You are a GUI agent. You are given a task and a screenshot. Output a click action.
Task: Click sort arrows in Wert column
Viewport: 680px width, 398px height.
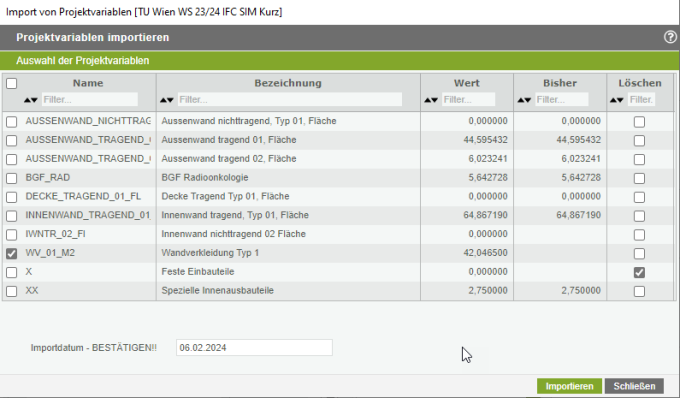coord(431,100)
